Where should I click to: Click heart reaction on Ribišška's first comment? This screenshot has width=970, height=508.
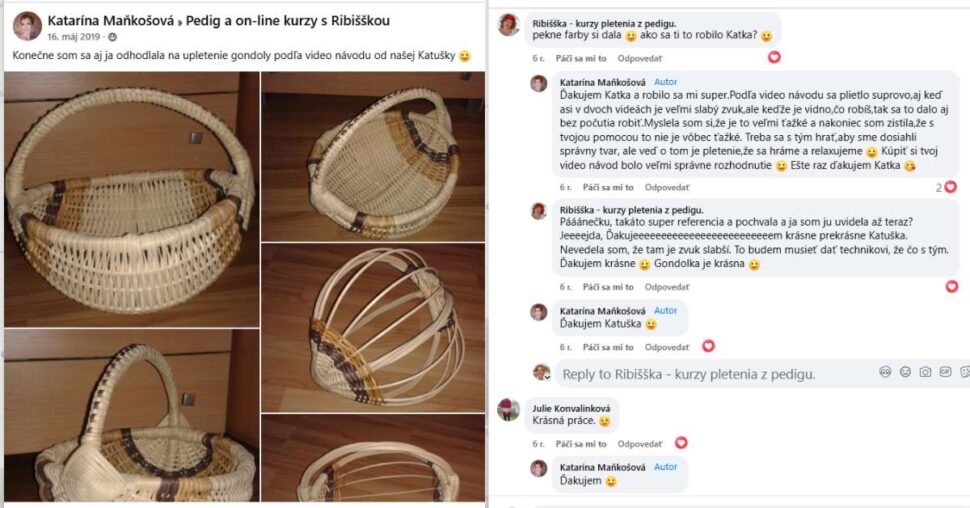pos(773,58)
